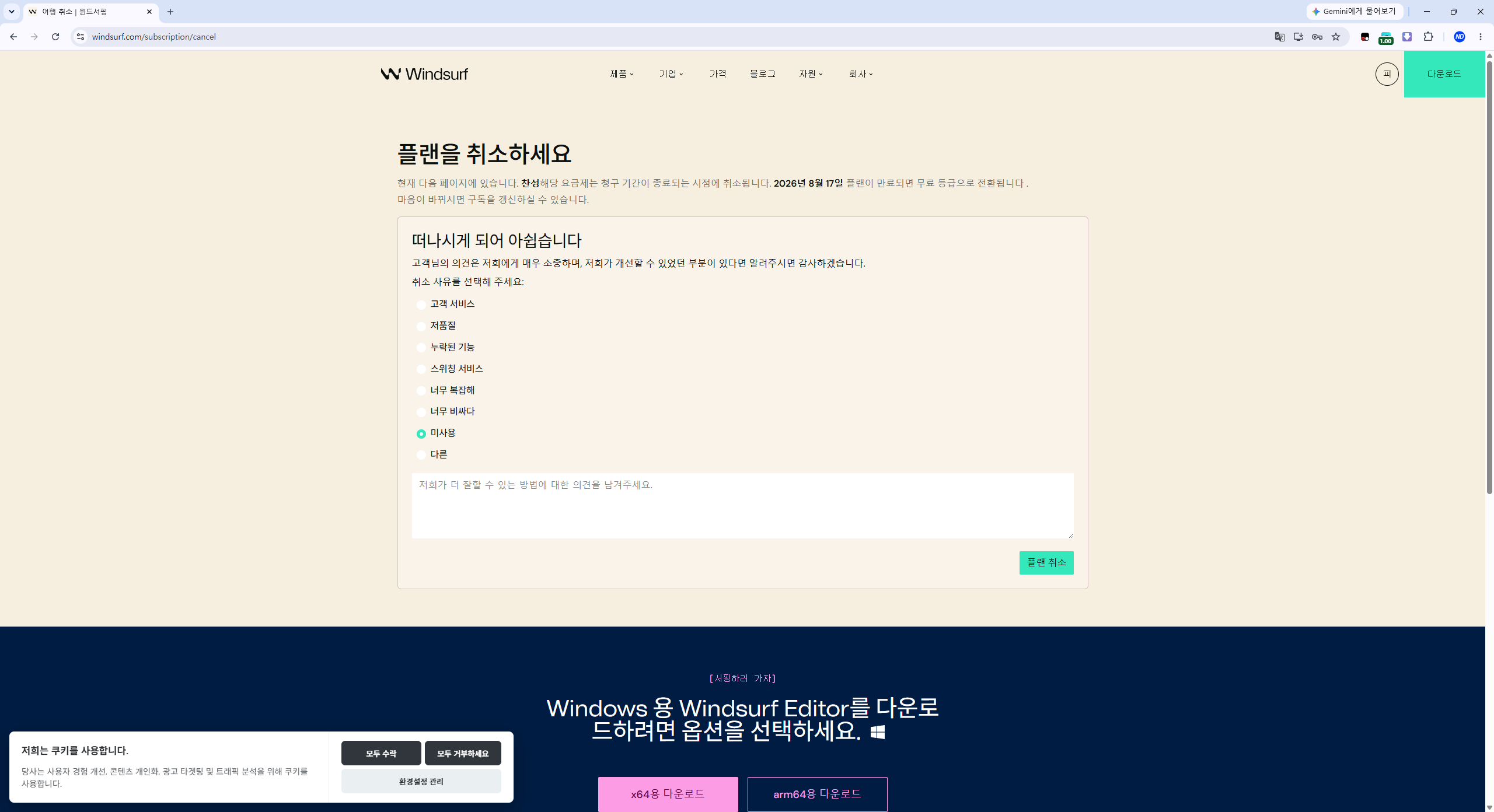Choose the 다른 radio option

[421, 455]
